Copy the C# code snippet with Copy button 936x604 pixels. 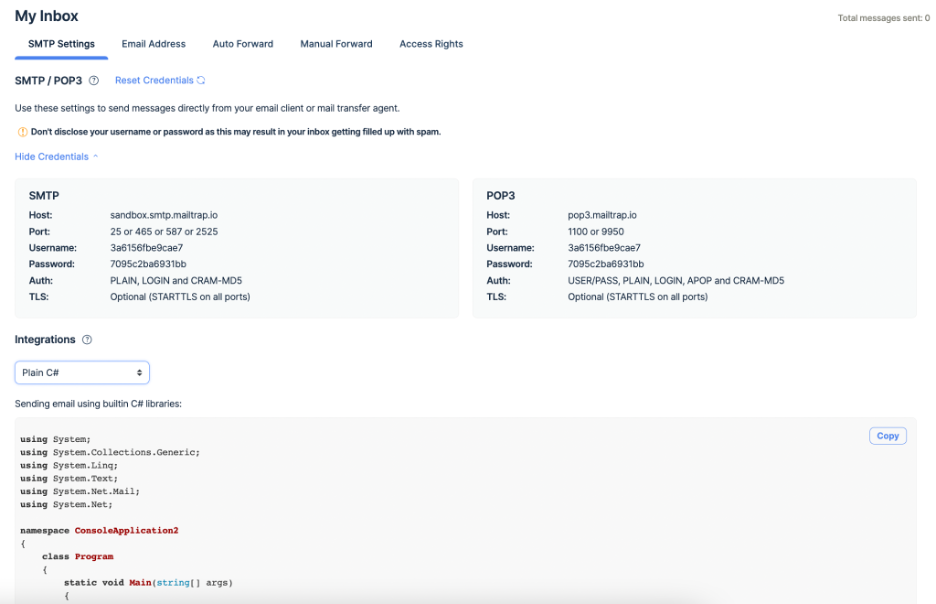(x=888, y=436)
